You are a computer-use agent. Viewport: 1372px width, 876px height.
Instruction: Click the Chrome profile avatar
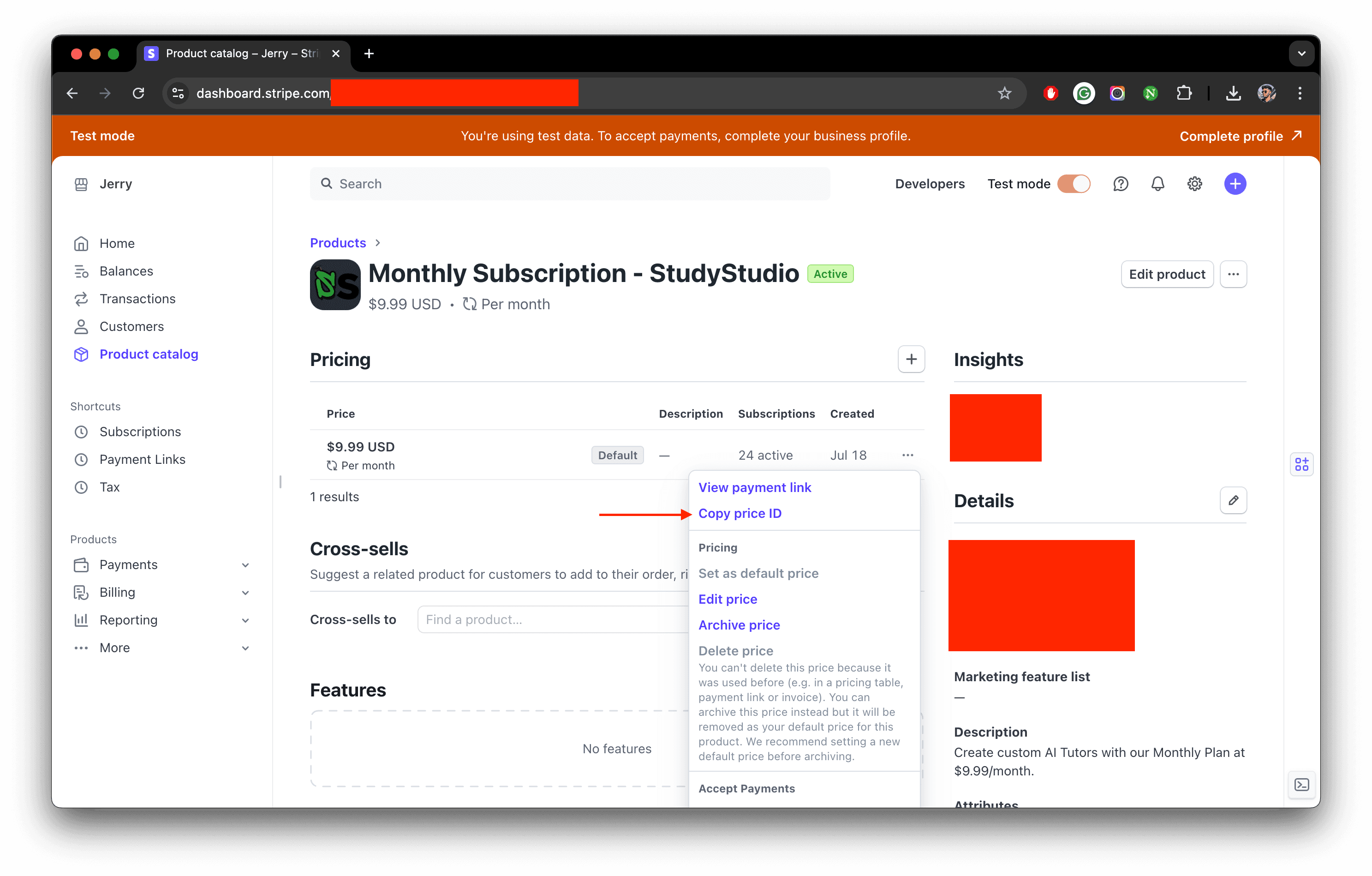(1267, 93)
